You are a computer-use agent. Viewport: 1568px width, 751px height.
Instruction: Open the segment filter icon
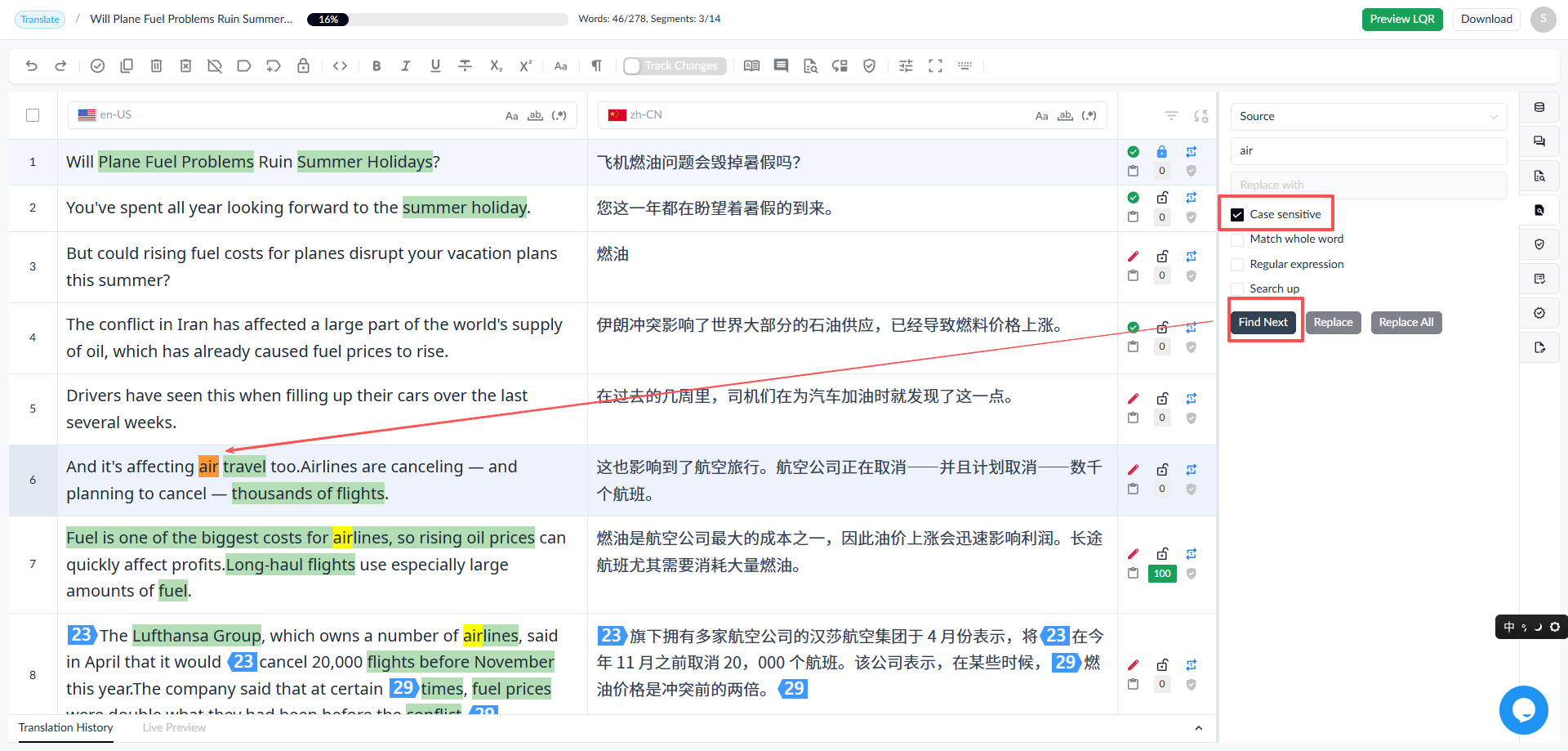(x=1171, y=116)
